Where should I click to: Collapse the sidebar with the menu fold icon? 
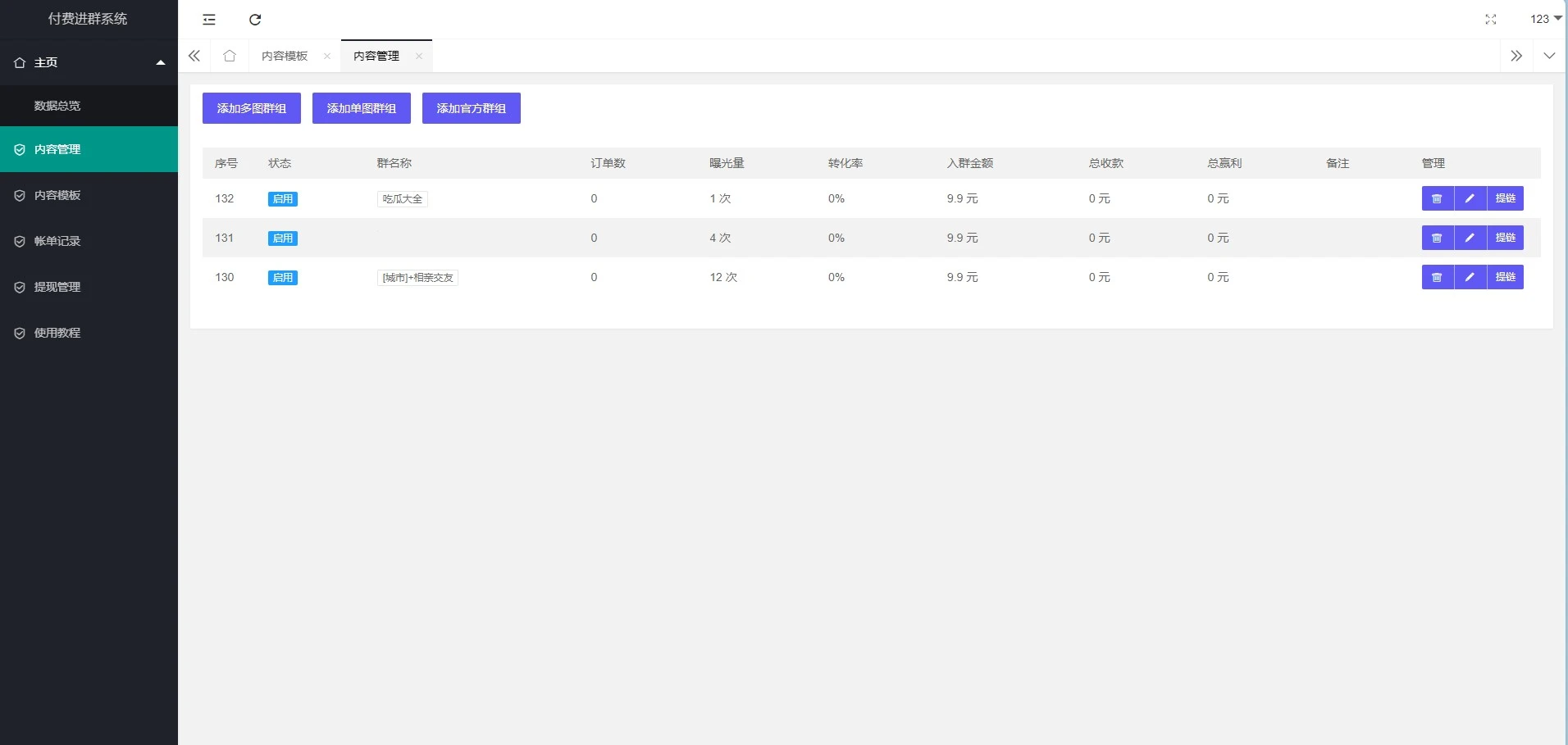click(x=209, y=20)
